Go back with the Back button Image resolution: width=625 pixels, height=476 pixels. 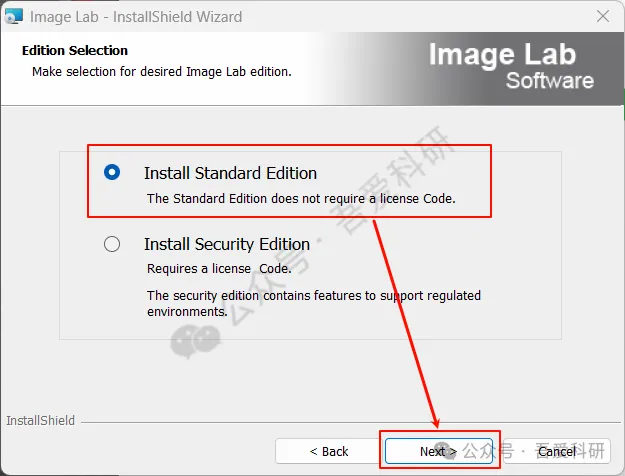coord(328,451)
